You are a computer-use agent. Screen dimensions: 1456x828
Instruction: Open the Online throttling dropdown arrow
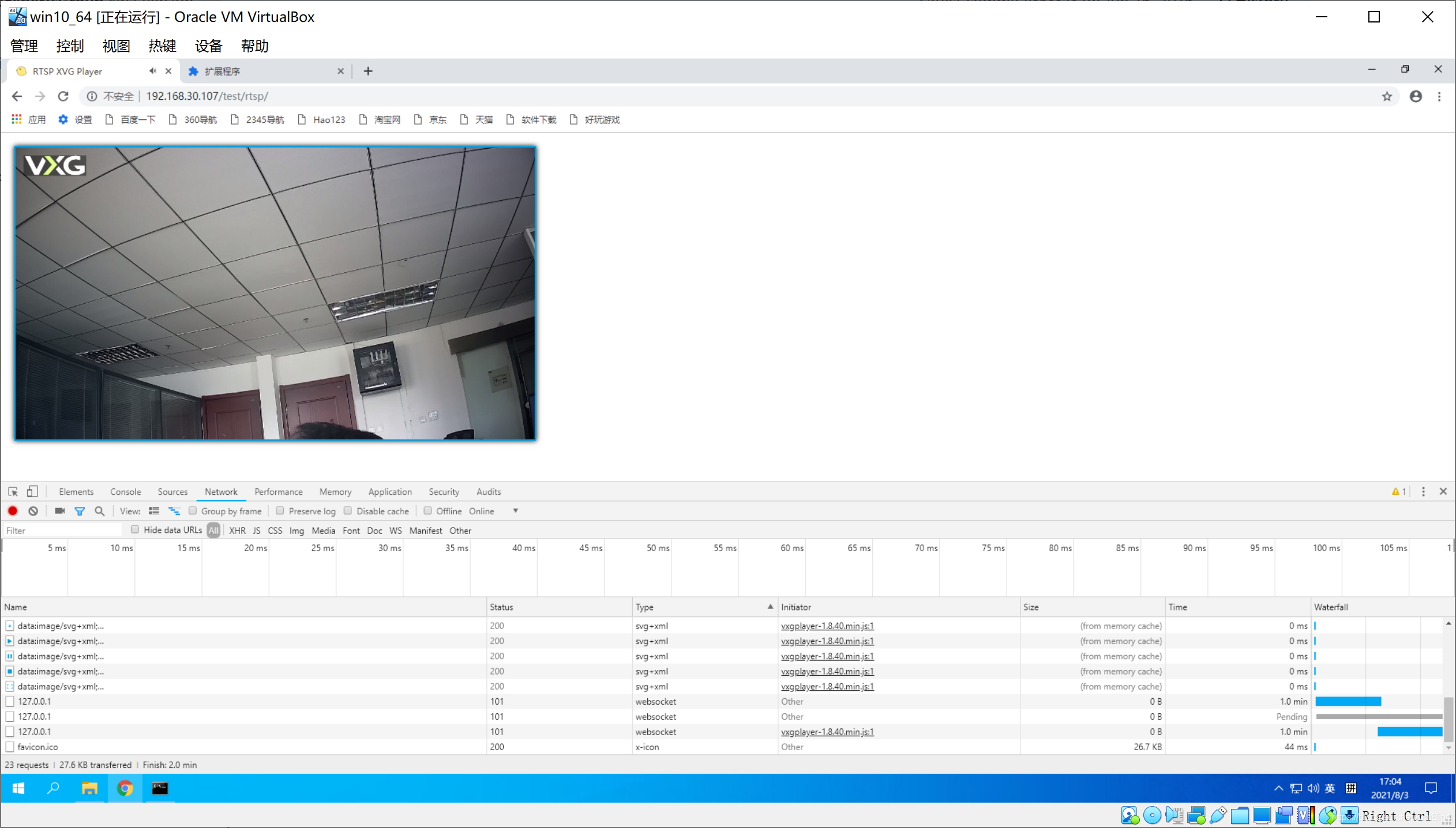[515, 511]
